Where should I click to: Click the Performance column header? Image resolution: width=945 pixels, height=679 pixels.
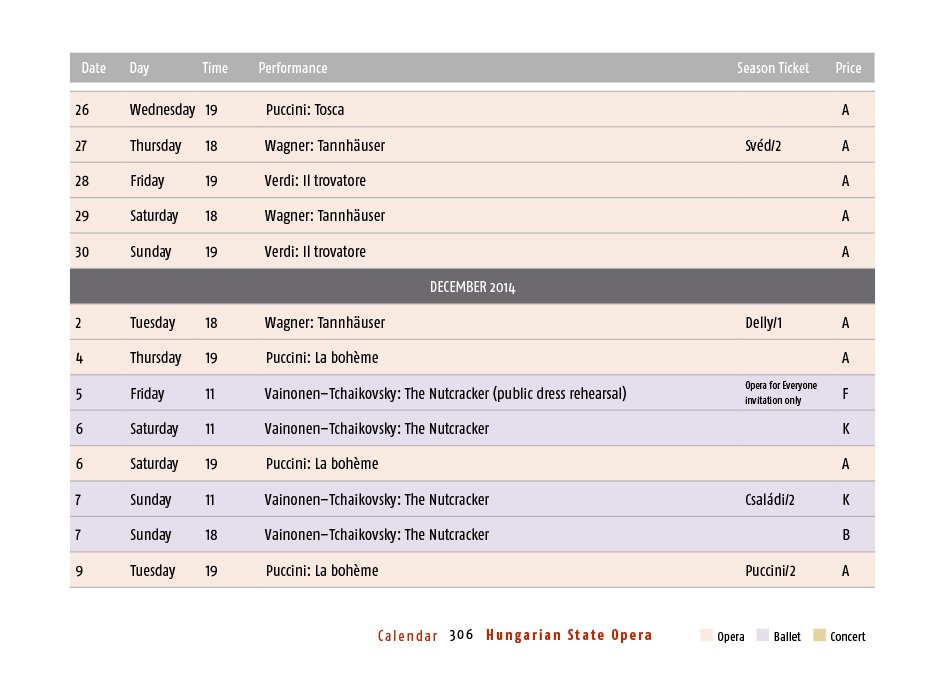pyautogui.click(x=293, y=68)
